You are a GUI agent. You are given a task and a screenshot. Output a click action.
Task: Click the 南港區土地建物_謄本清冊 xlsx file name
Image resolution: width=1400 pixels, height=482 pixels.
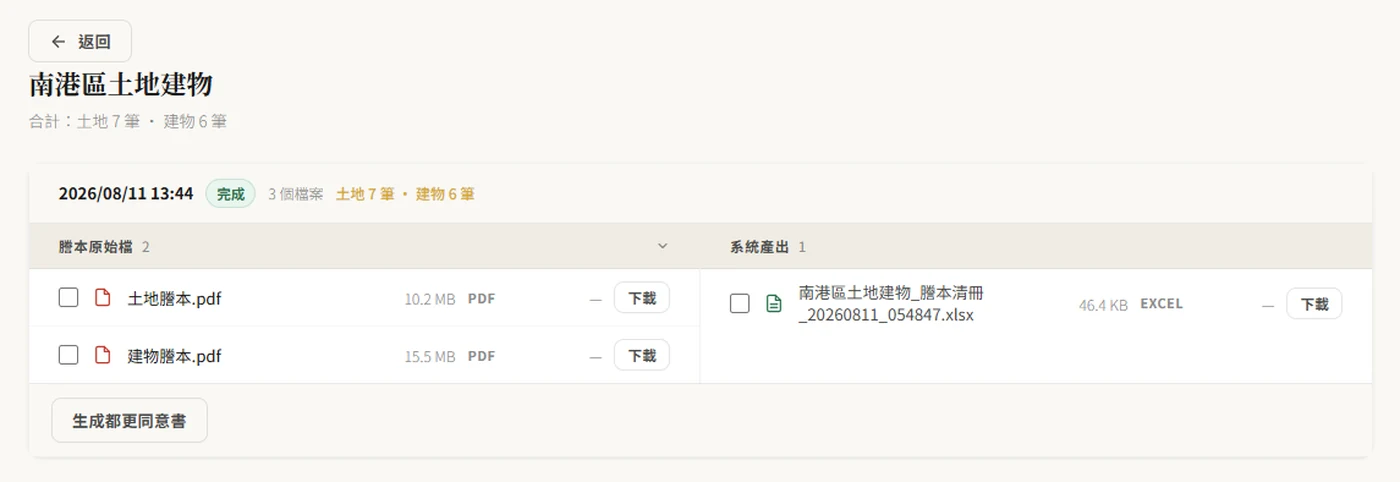click(x=891, y=304)
